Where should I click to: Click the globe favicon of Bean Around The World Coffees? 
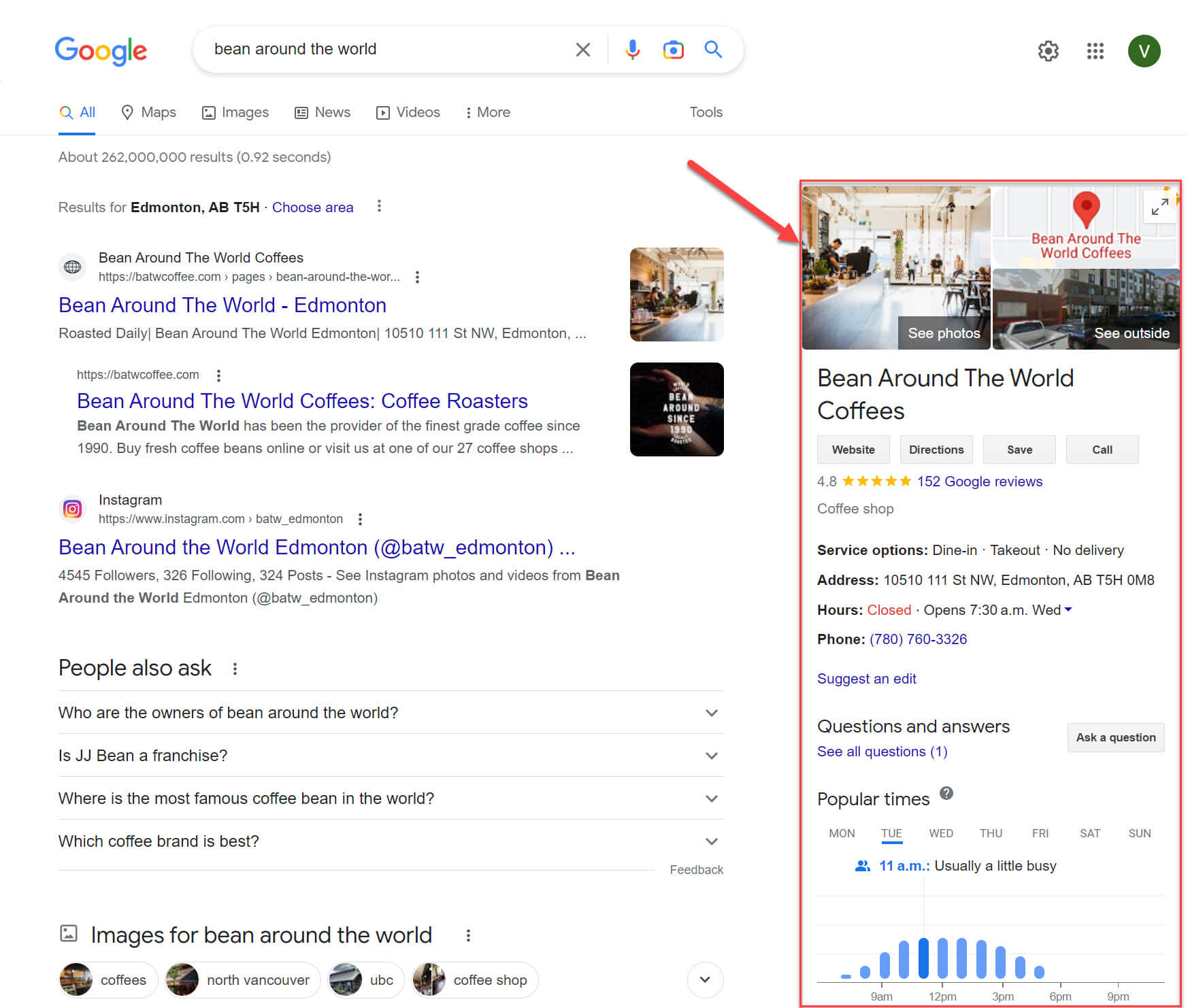coord(73,267)
